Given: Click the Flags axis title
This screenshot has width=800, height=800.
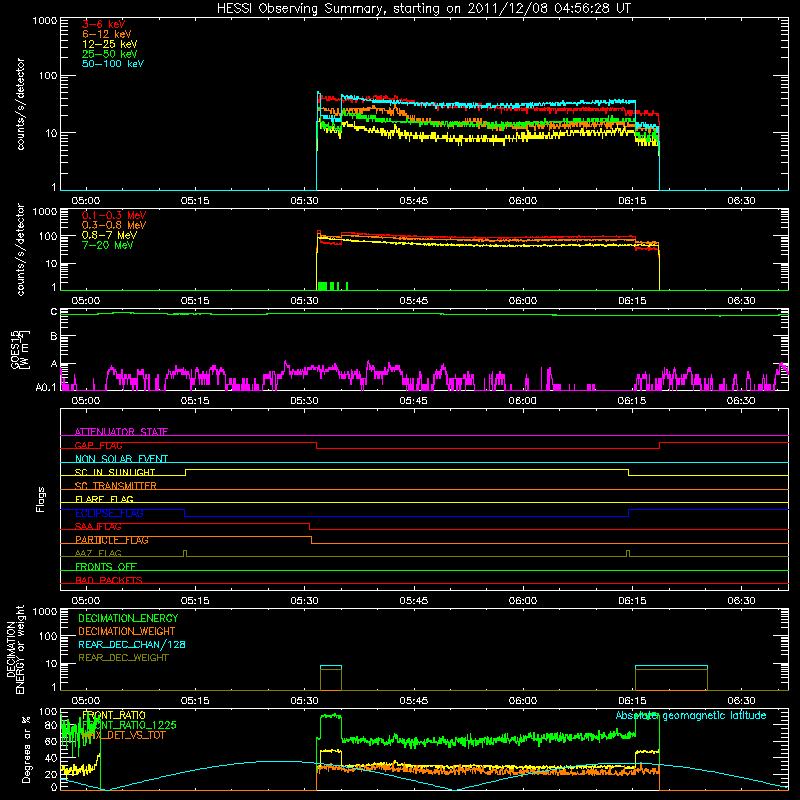Looking at the screenshot, I should click(x=41, y=499).
